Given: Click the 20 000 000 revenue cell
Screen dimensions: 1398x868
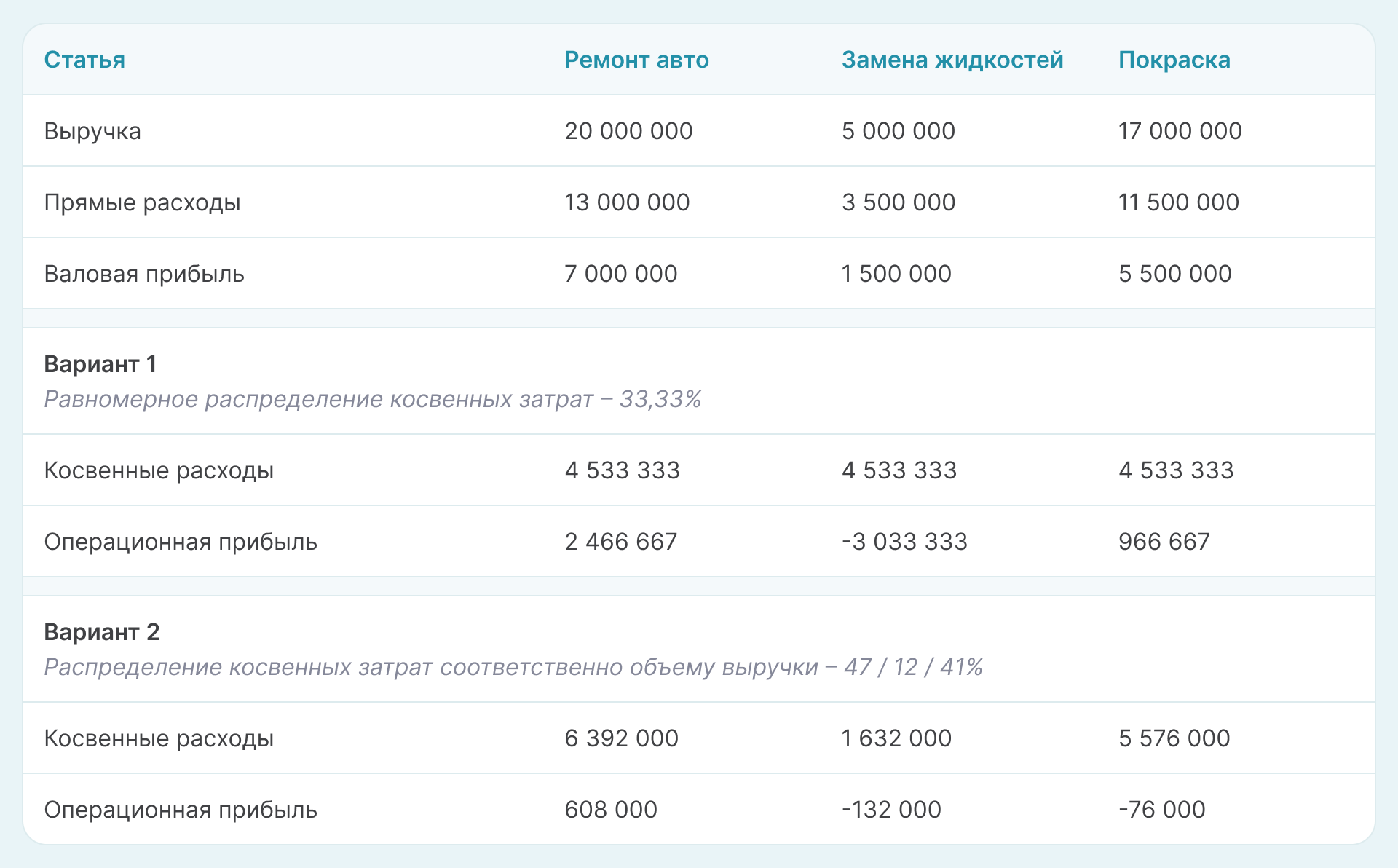Looking at the screenshot, I should [628, 131].
